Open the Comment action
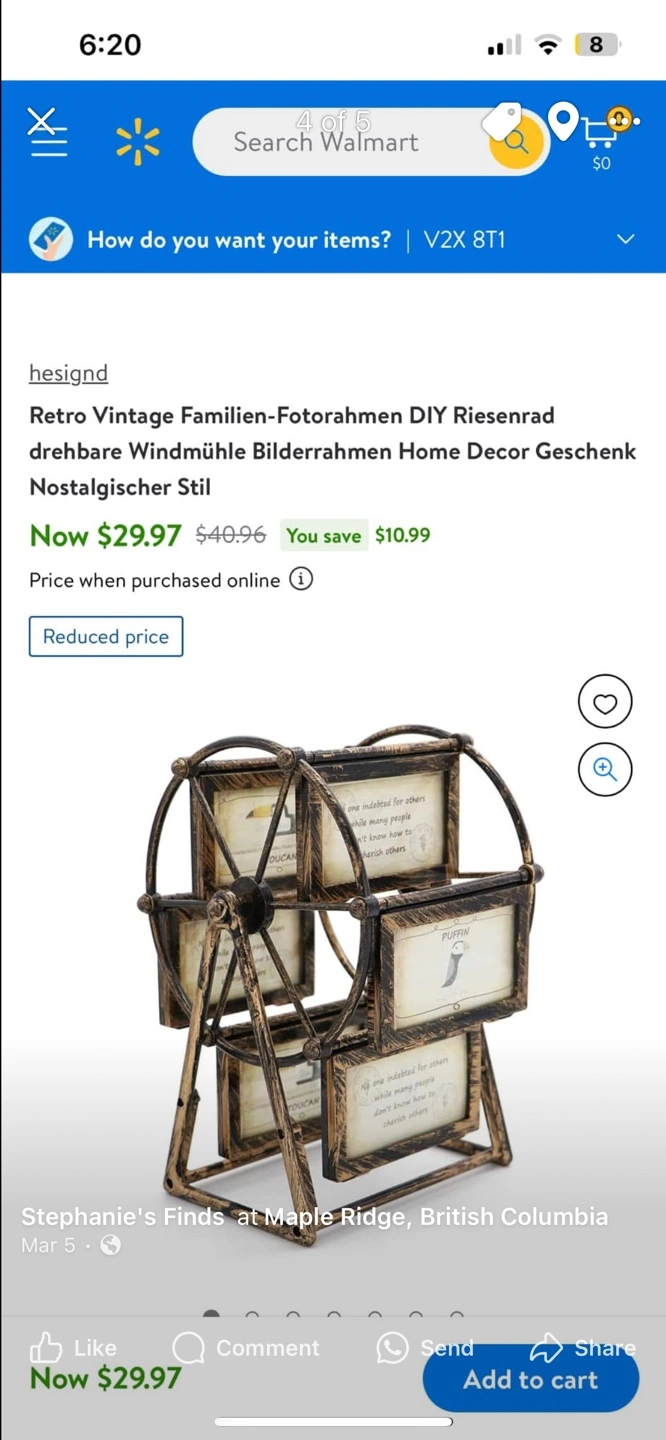 click(246, 1348)
